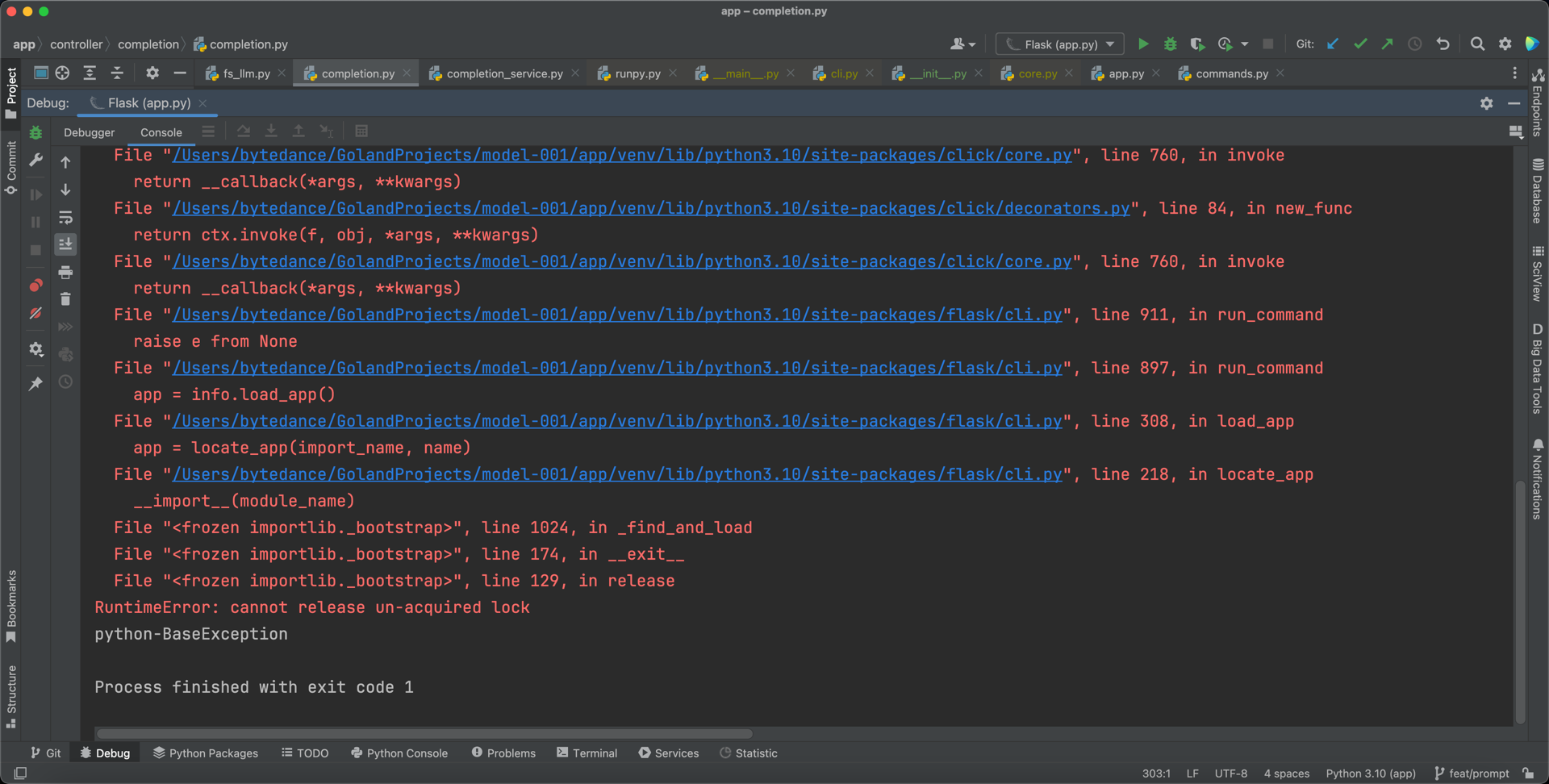Roll back changes with the undo arrow icon
Screen dimensions: 1549x784
click(x=1443, y=44)
